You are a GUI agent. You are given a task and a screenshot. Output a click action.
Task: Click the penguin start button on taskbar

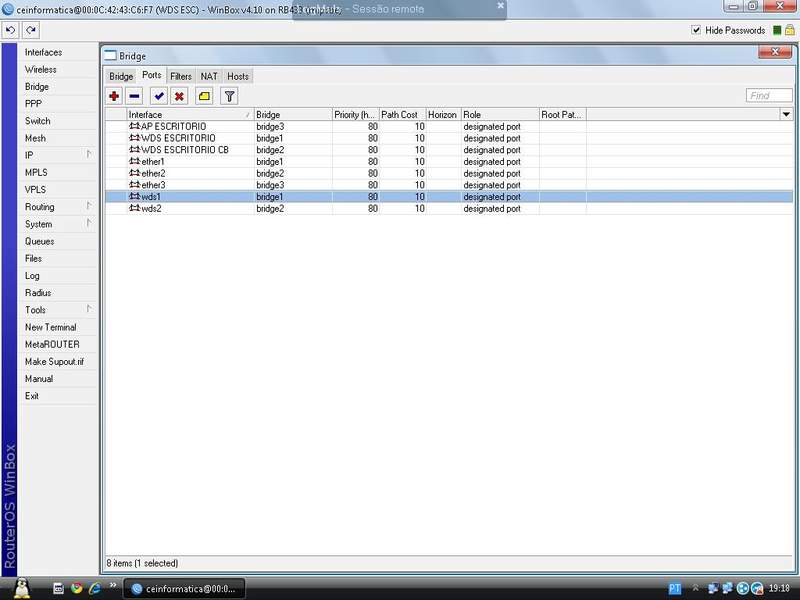(x=21, y=588)
